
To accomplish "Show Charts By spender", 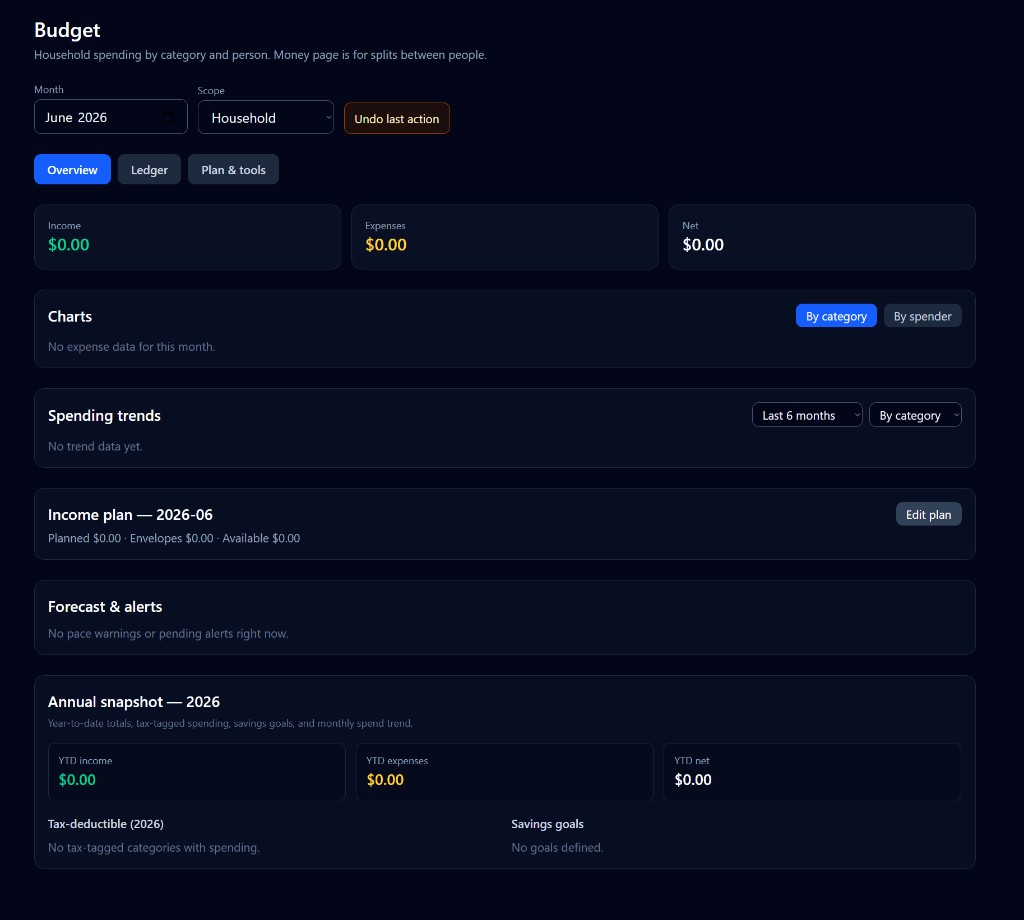I will tap(922, 316).
